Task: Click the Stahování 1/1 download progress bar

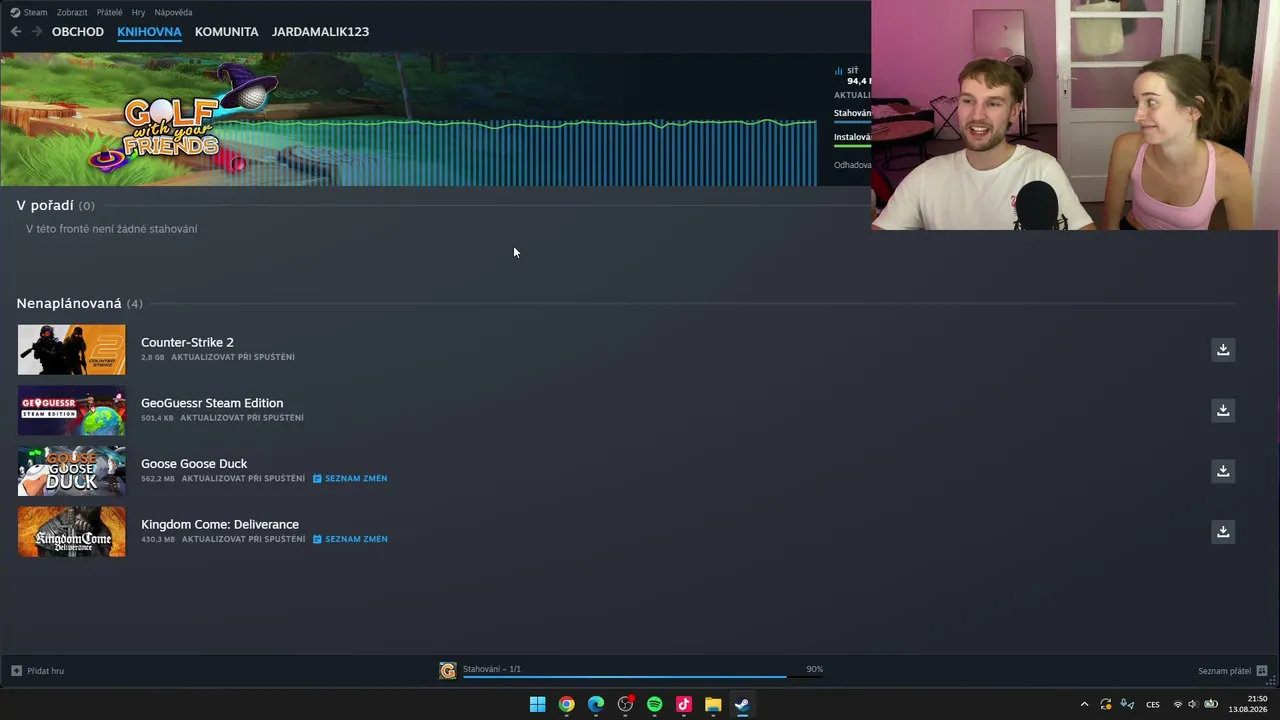Action: [x=643, y=677]
